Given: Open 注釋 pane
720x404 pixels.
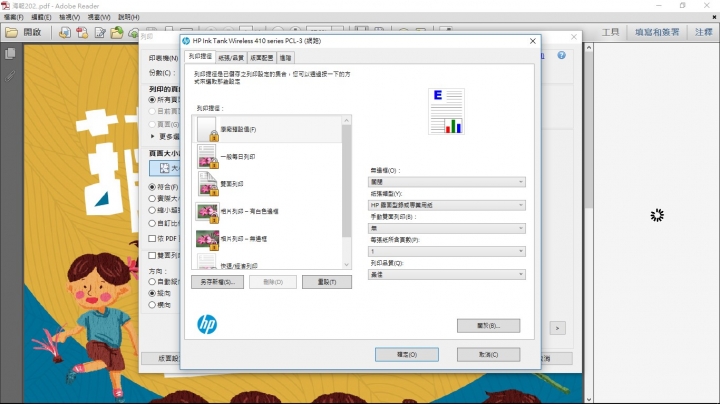Looking at the screenshot, I should [703, 32].
